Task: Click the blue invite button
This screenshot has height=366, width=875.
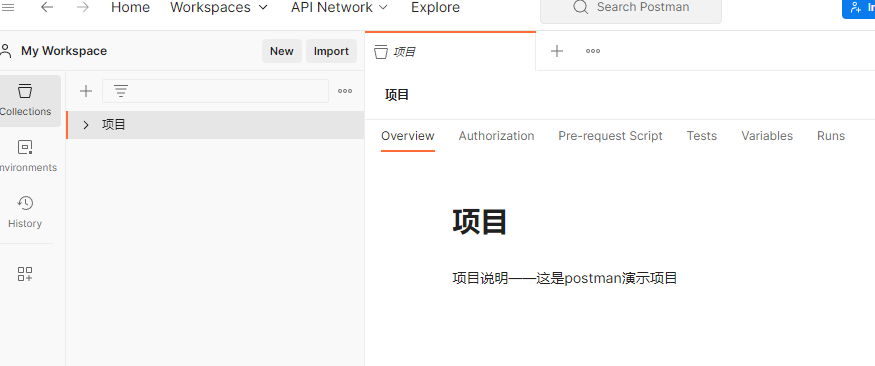Action: (858, 8)
